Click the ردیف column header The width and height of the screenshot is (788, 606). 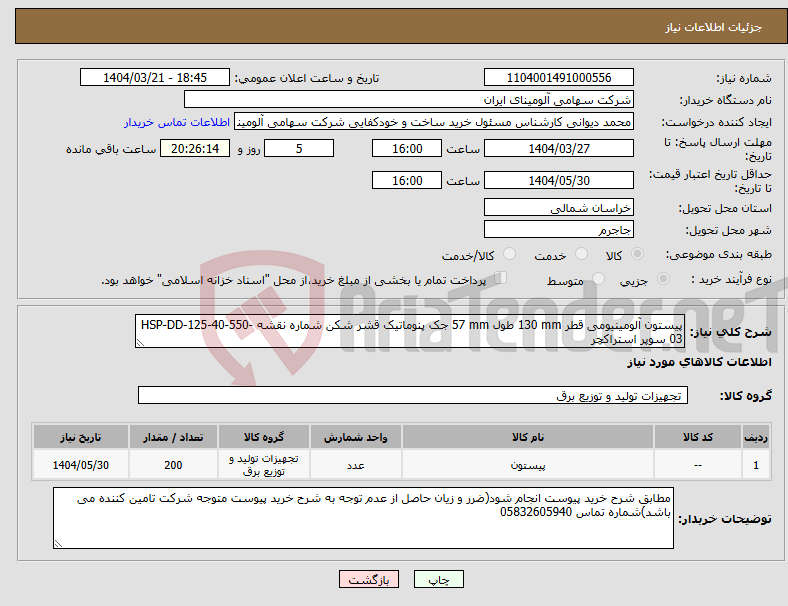click(755, 437)
